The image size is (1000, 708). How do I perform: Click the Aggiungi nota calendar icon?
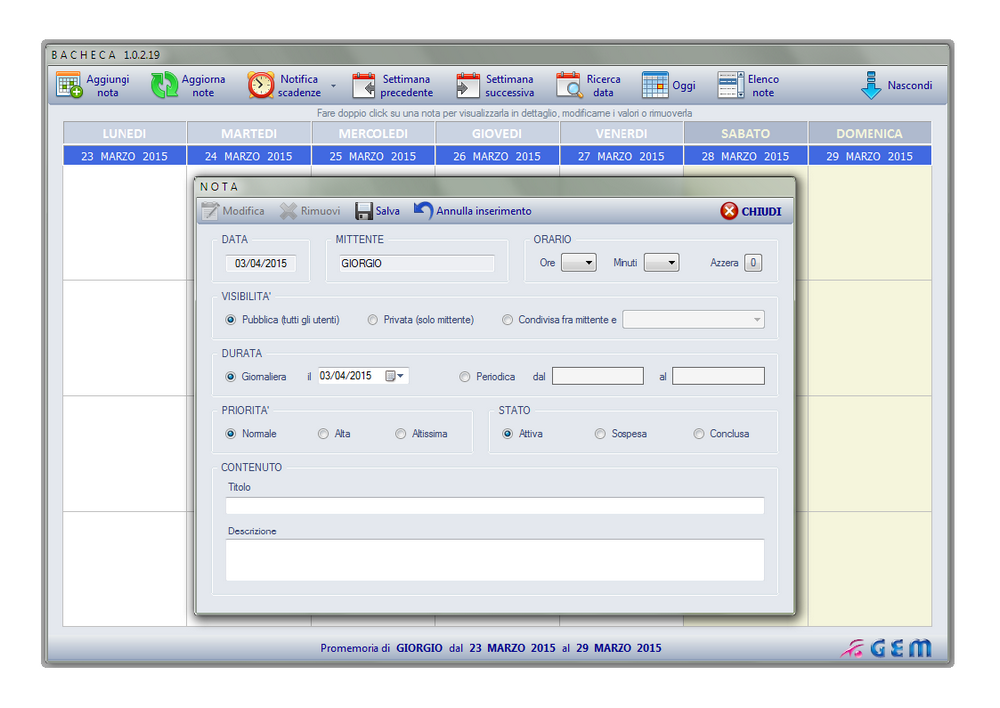[69, 86]
